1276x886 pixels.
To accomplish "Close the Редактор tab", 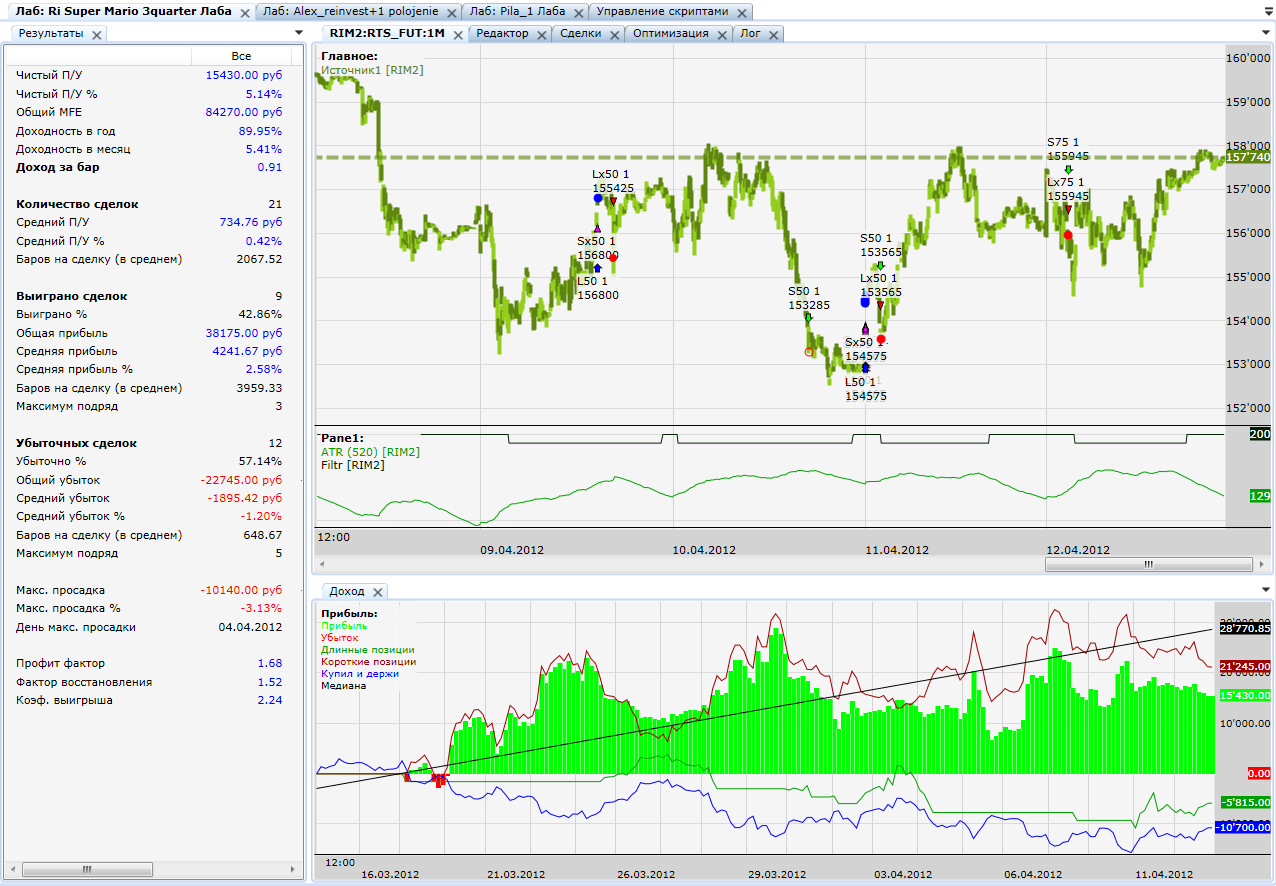I will (541, 34).
